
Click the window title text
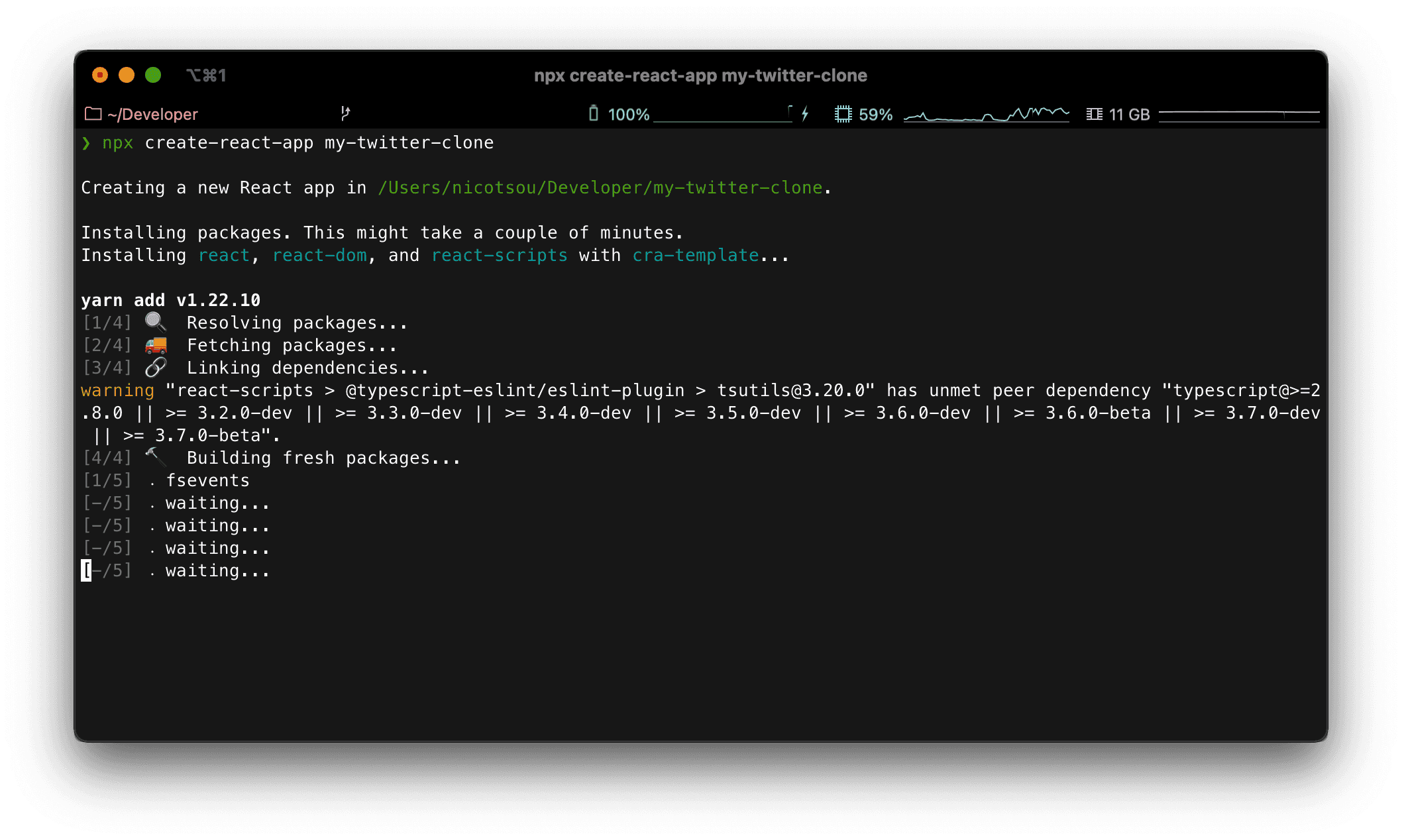(x=700, y=76)
